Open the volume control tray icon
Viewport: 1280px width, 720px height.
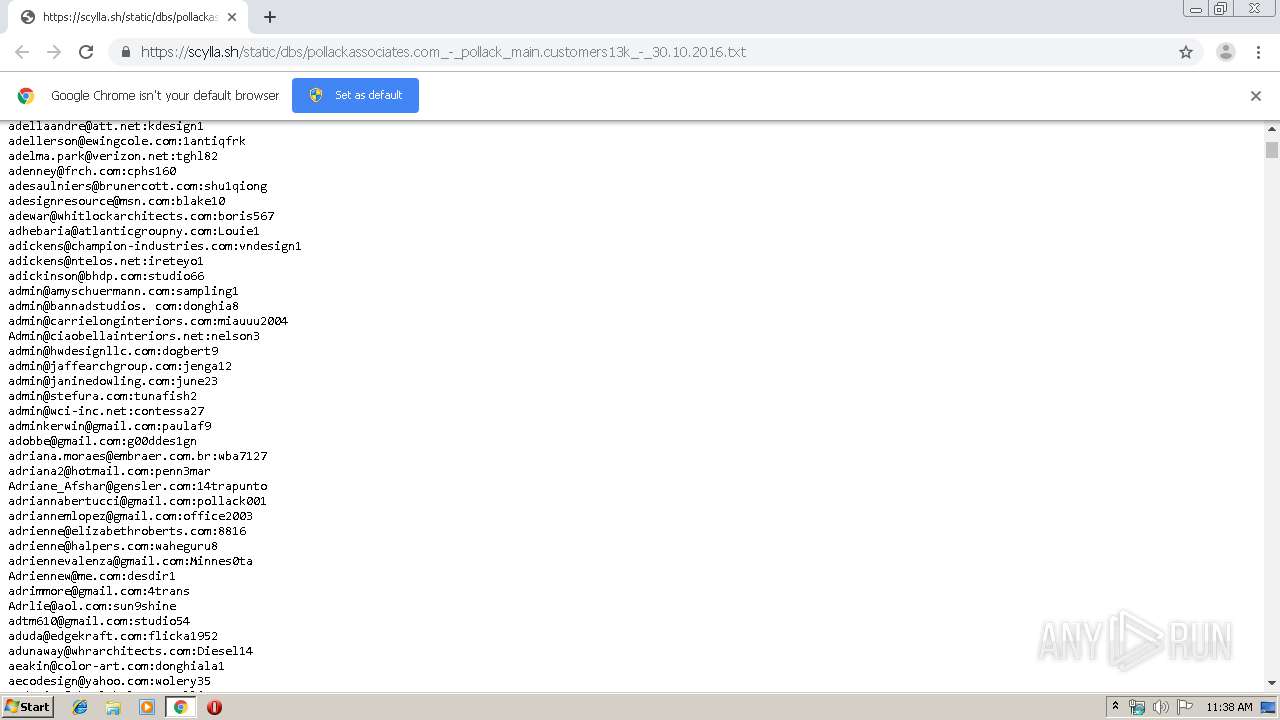click(1160, 707)
